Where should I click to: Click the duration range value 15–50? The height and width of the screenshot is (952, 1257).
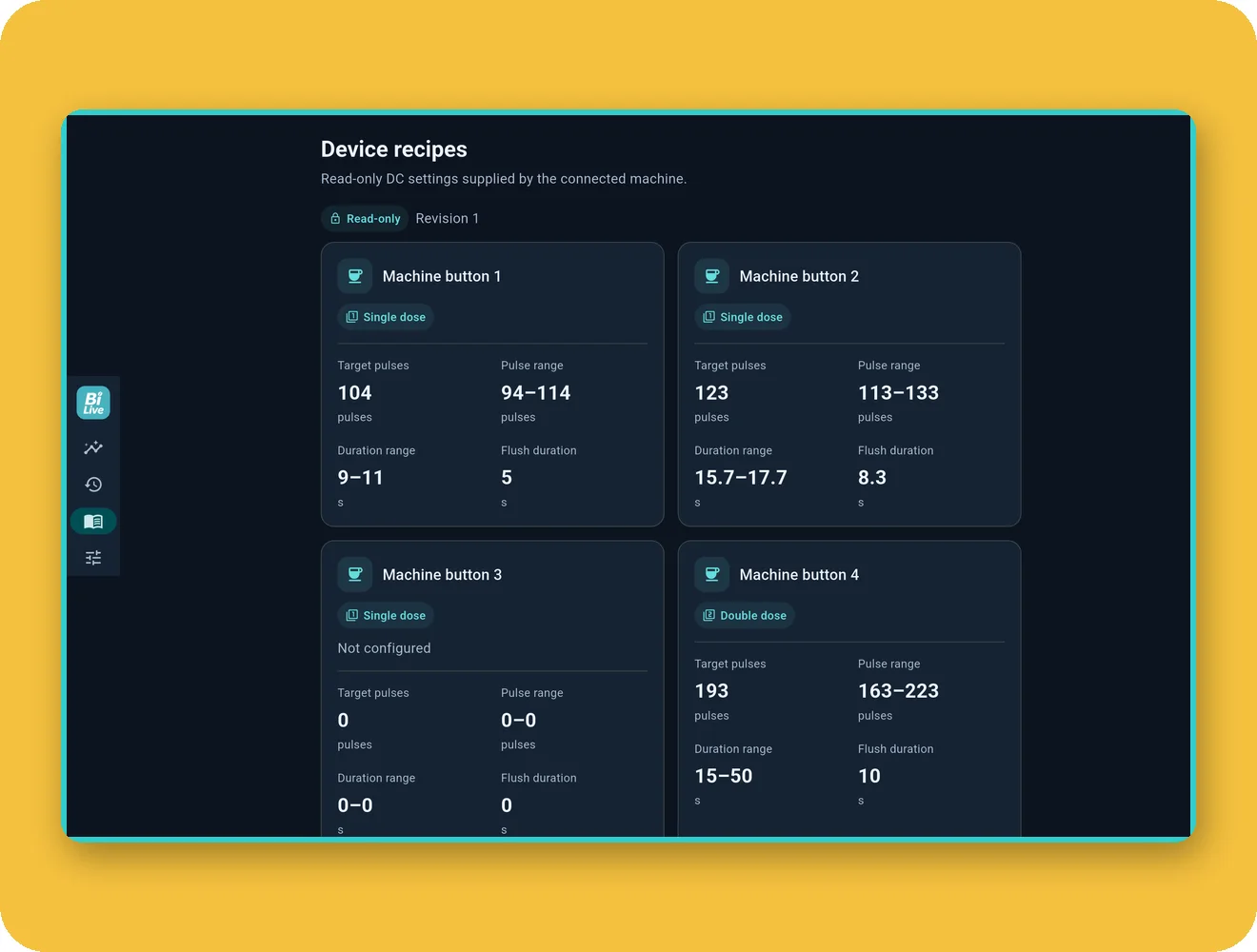coord(724,776)
